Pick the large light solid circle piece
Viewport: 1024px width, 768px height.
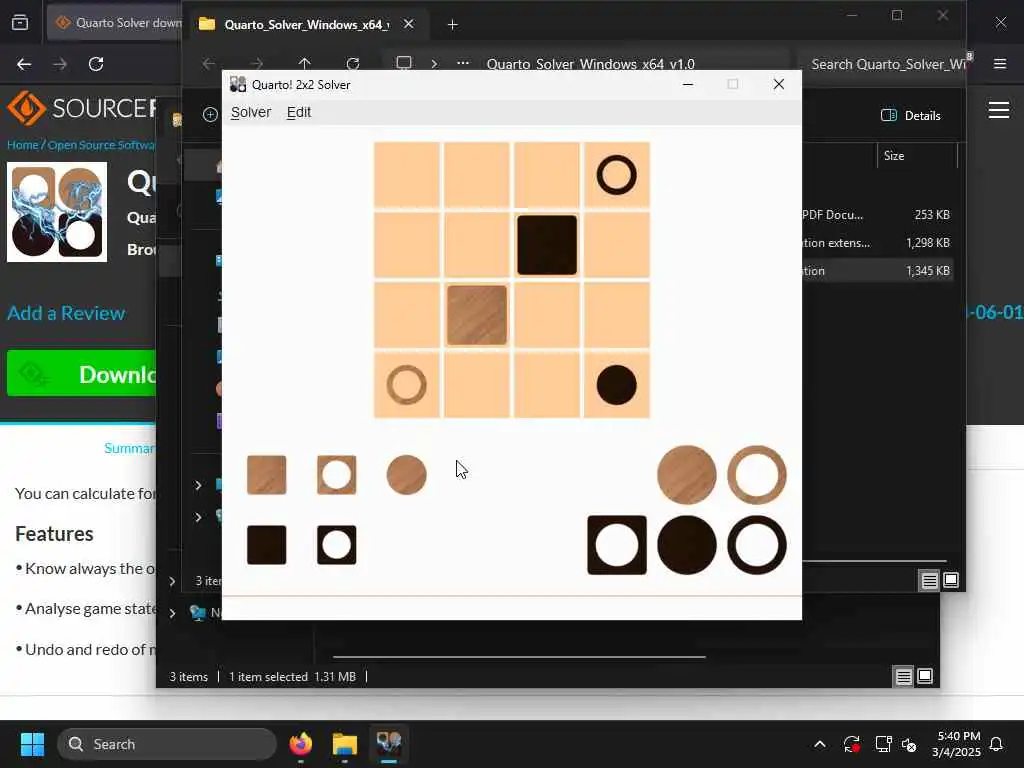tap(686, 475)
